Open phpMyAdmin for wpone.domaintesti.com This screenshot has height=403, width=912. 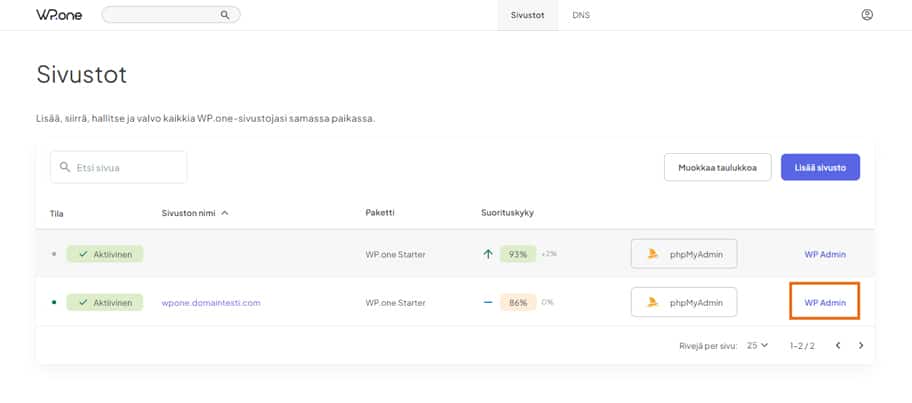pyautogui.click(x=684, y=302)
